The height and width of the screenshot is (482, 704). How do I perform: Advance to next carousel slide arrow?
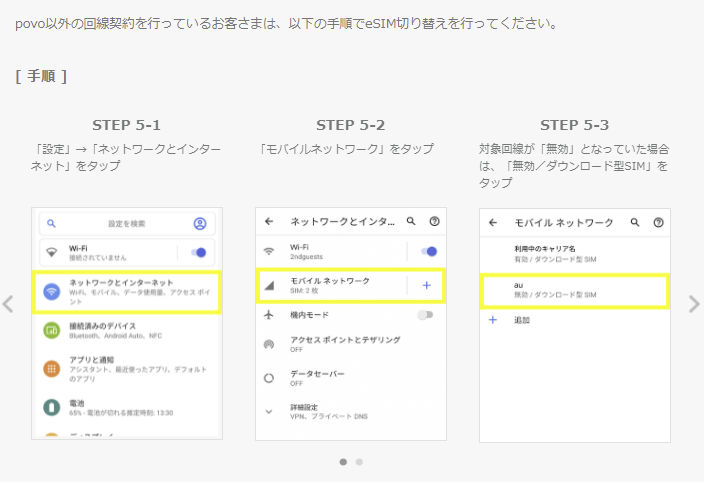tap(694, 304)
